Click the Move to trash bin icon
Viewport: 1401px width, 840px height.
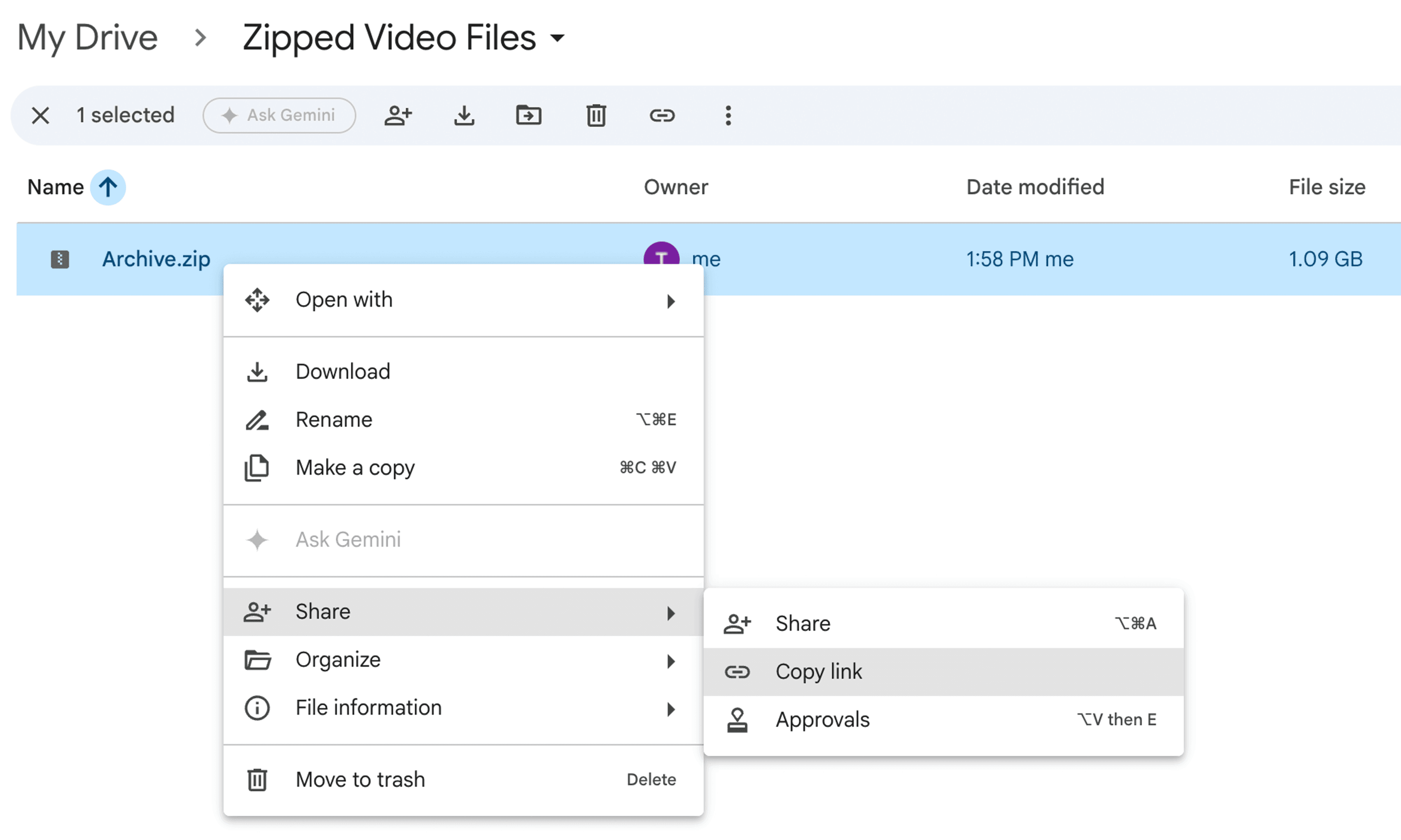pos(257,779)
